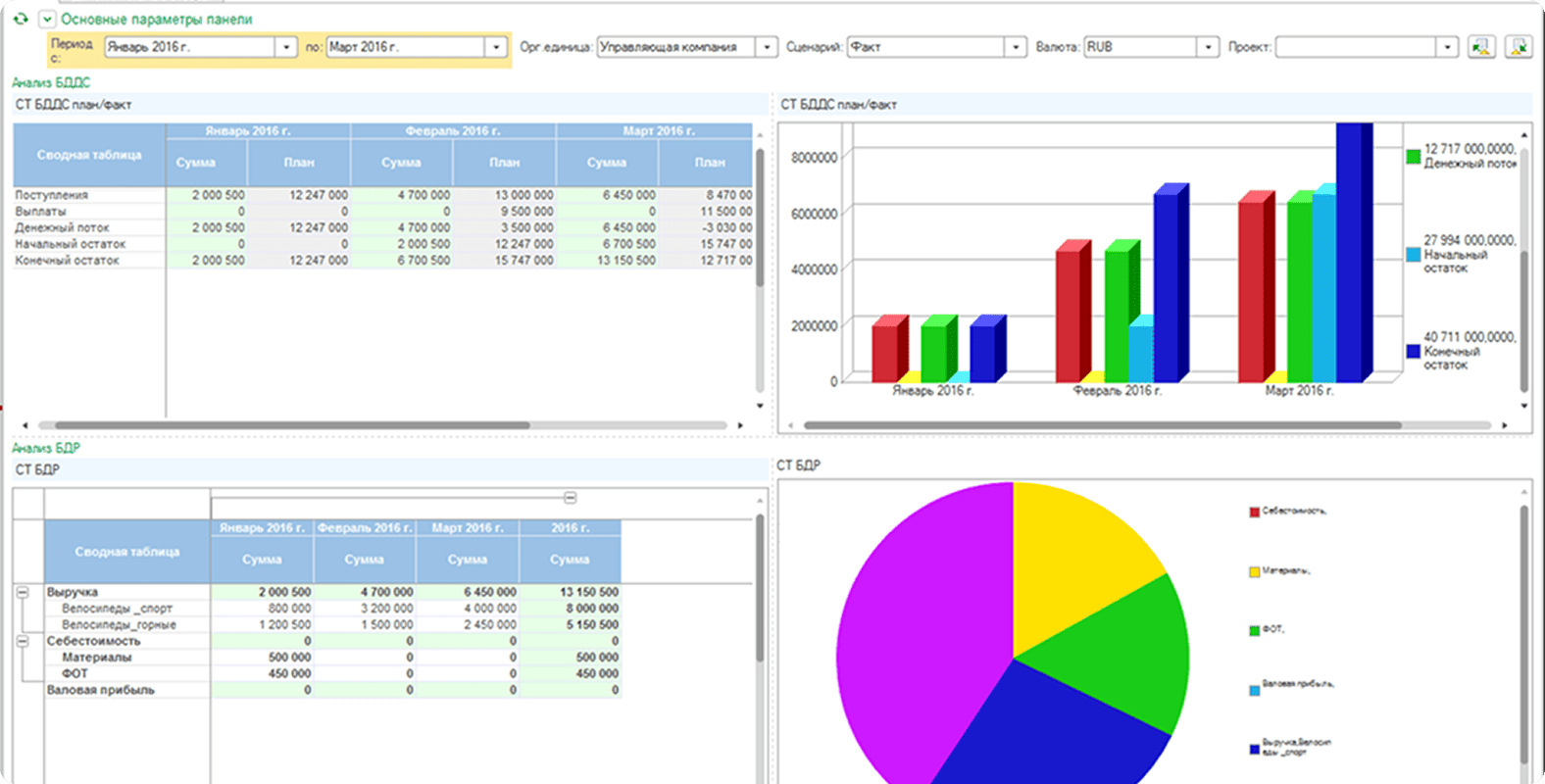Open the 'Период с' Январь 2016 dropdown
Screen dimensions: 1545x784
286,47
